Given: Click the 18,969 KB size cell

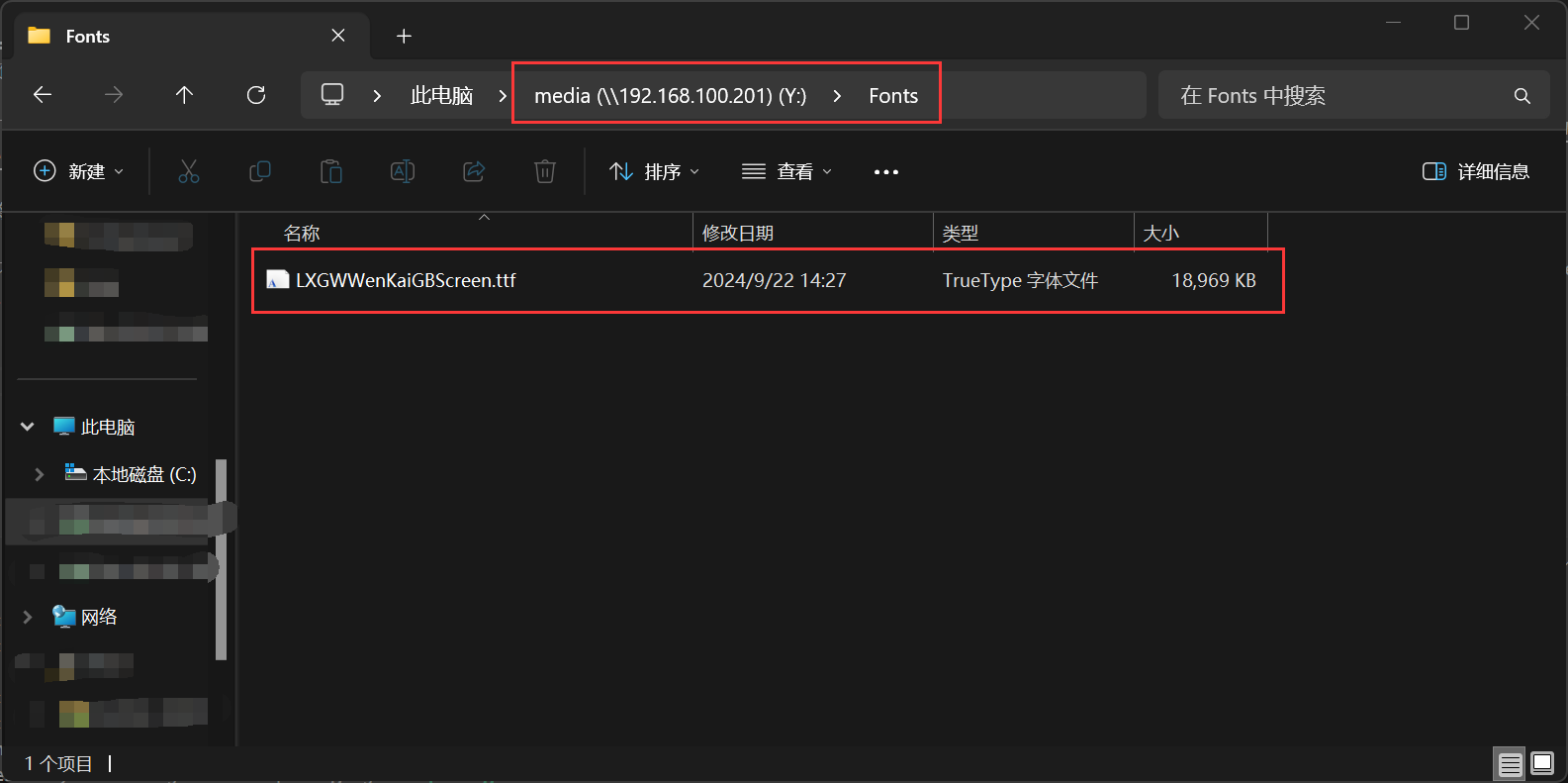Looking at the screenshot, I should [1214, 280].
